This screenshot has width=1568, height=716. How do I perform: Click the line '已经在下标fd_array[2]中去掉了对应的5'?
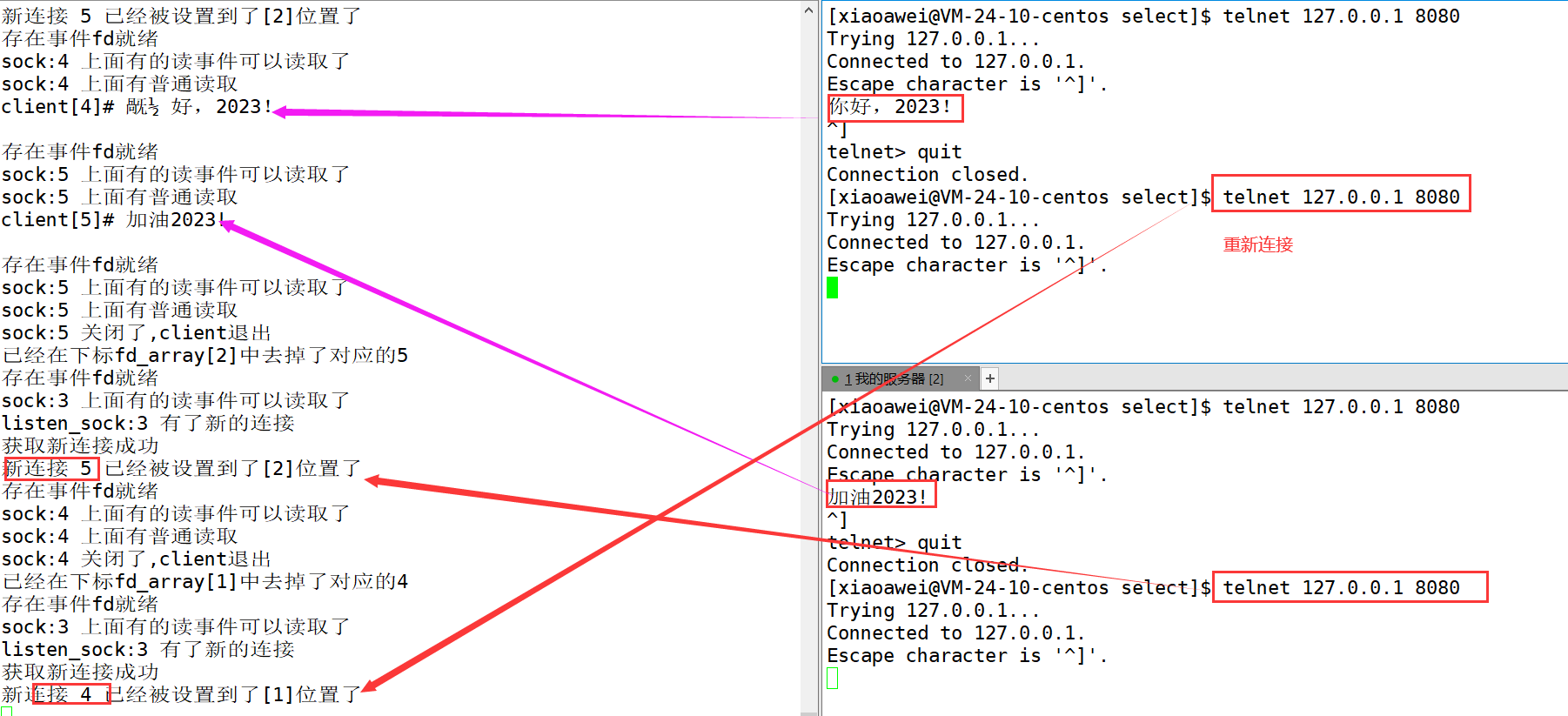[205, 355]
